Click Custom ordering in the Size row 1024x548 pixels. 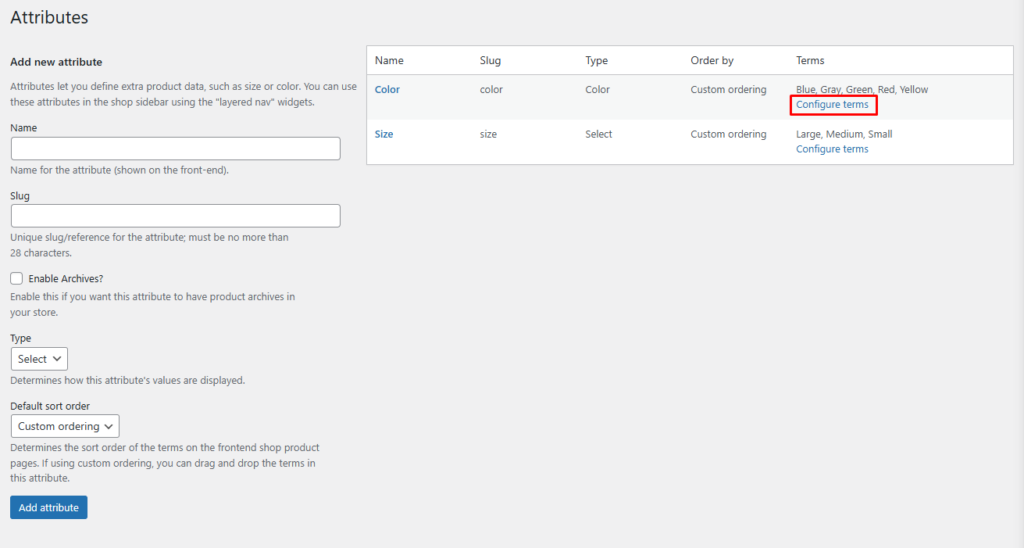728,134
